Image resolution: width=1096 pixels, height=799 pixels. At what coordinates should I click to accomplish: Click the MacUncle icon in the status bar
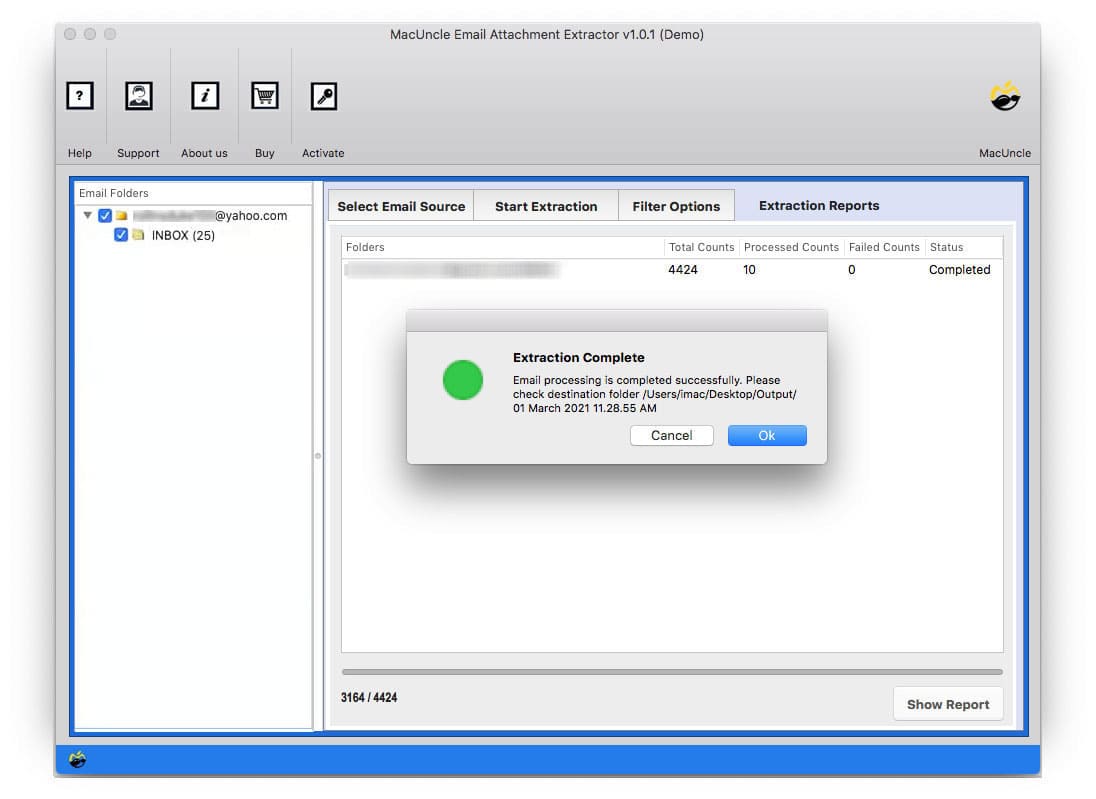78,760
